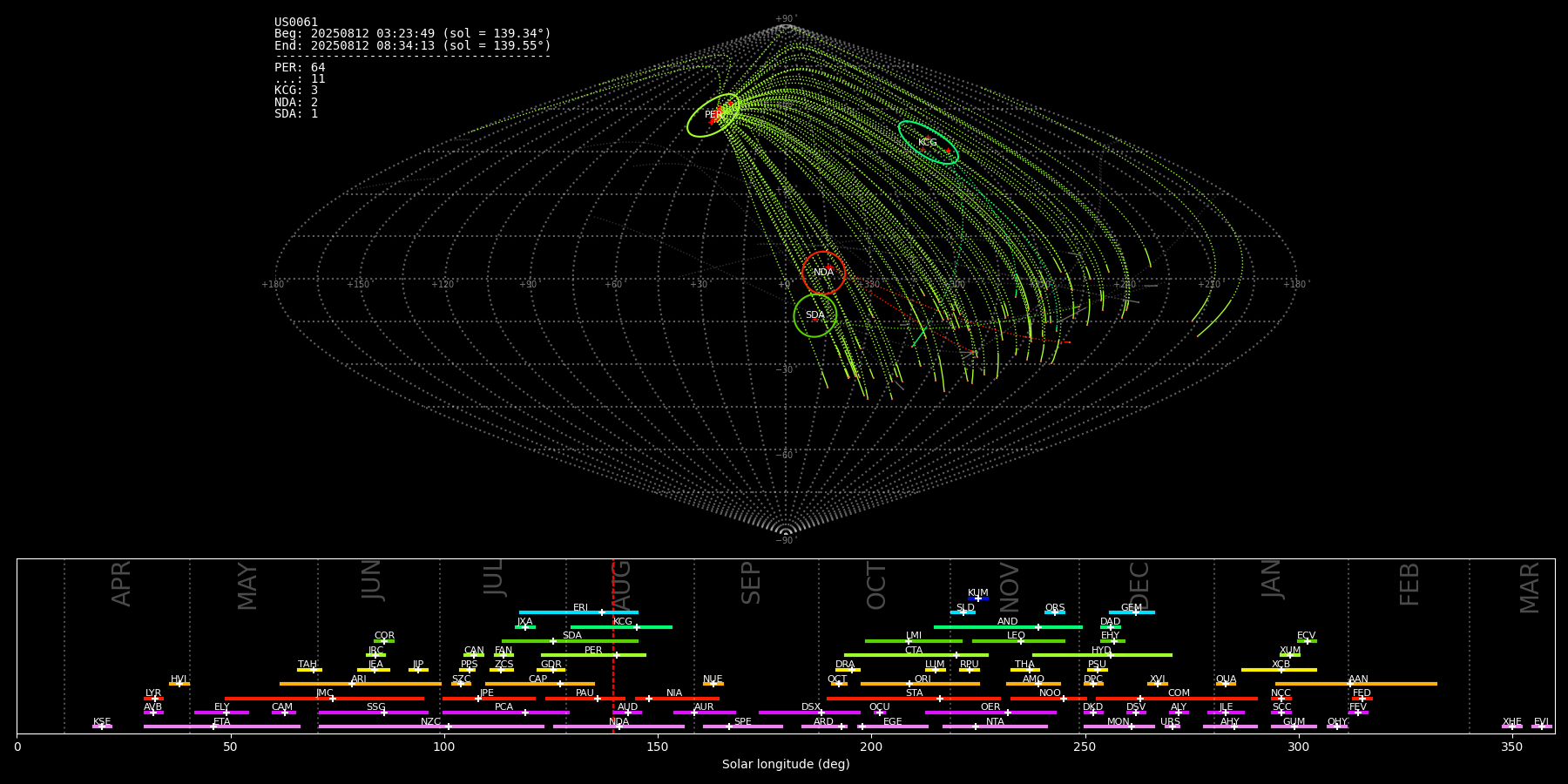The width and height of the screenshot is (1568, 784).
Task: Click the SLD shower bar in timeline
Action: point(963,612)
